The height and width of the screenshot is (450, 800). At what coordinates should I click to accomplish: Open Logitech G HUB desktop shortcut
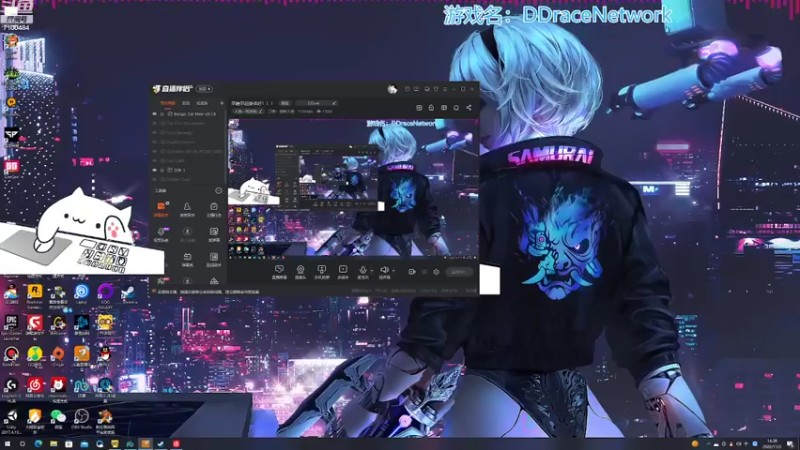(x=11, y=389)
